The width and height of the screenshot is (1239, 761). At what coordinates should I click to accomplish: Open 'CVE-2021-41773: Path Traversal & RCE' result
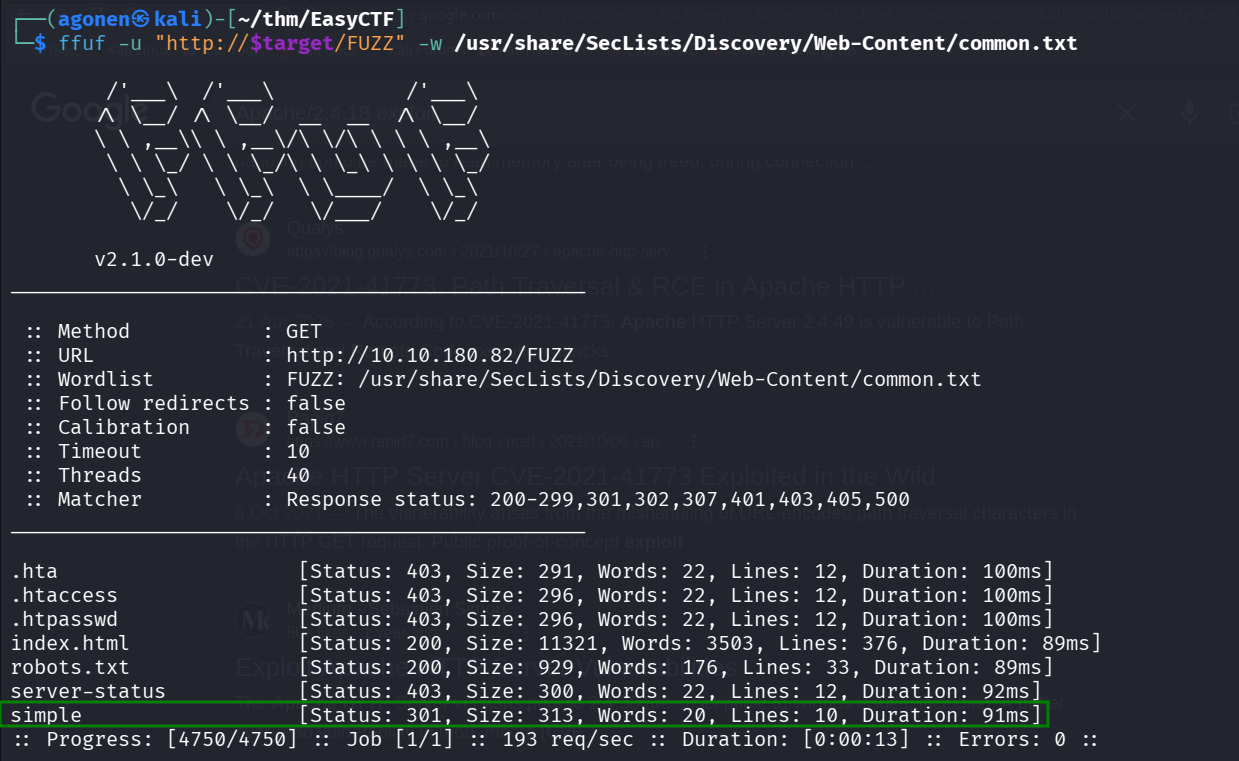[584, 287]
